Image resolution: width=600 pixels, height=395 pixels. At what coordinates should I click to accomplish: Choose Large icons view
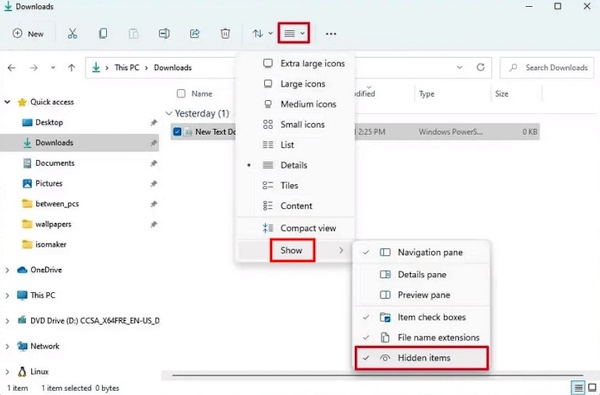(296, 83)
